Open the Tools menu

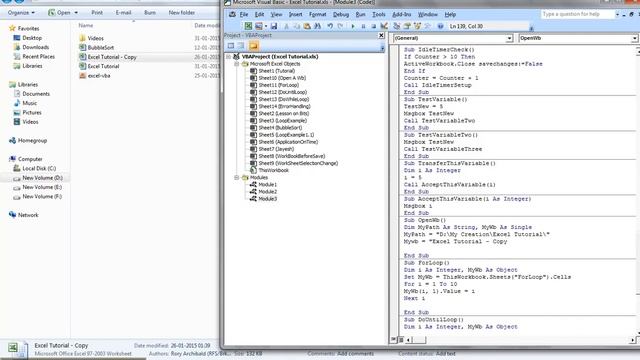pos(379,15)
